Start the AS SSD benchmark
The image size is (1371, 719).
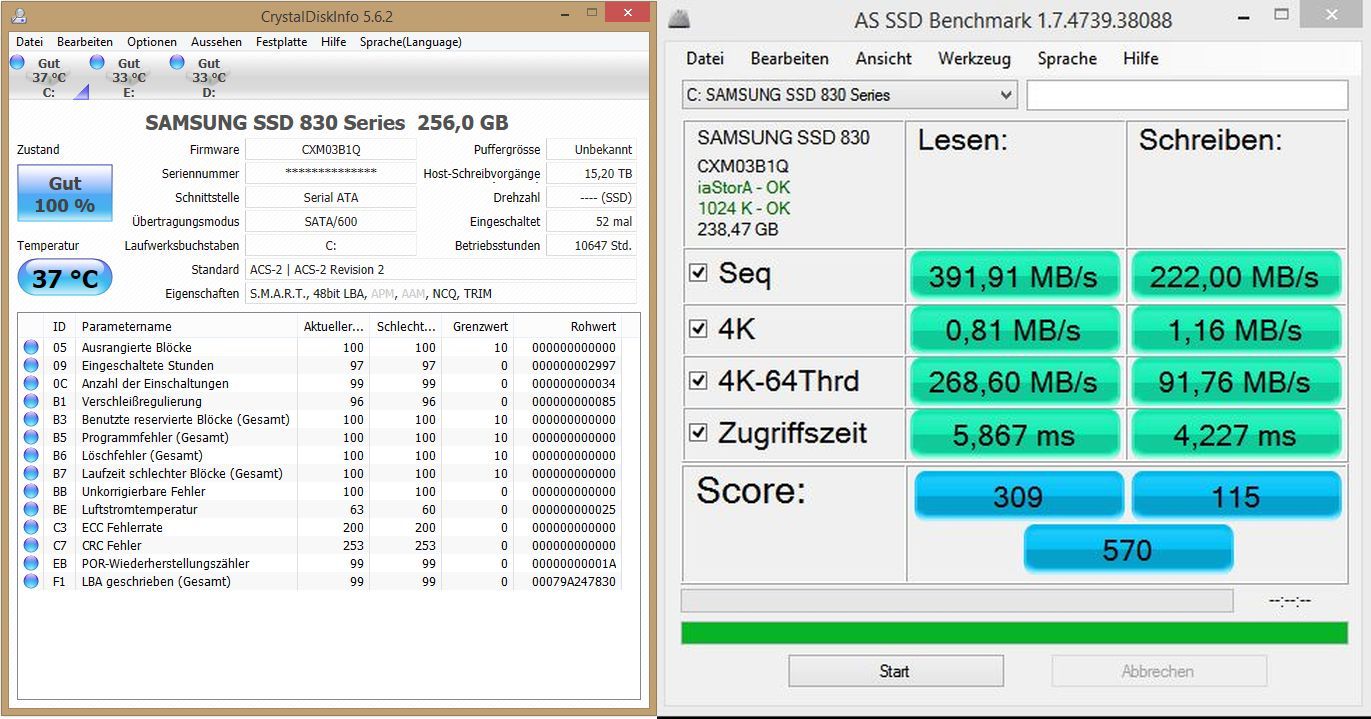coord(895,671)
